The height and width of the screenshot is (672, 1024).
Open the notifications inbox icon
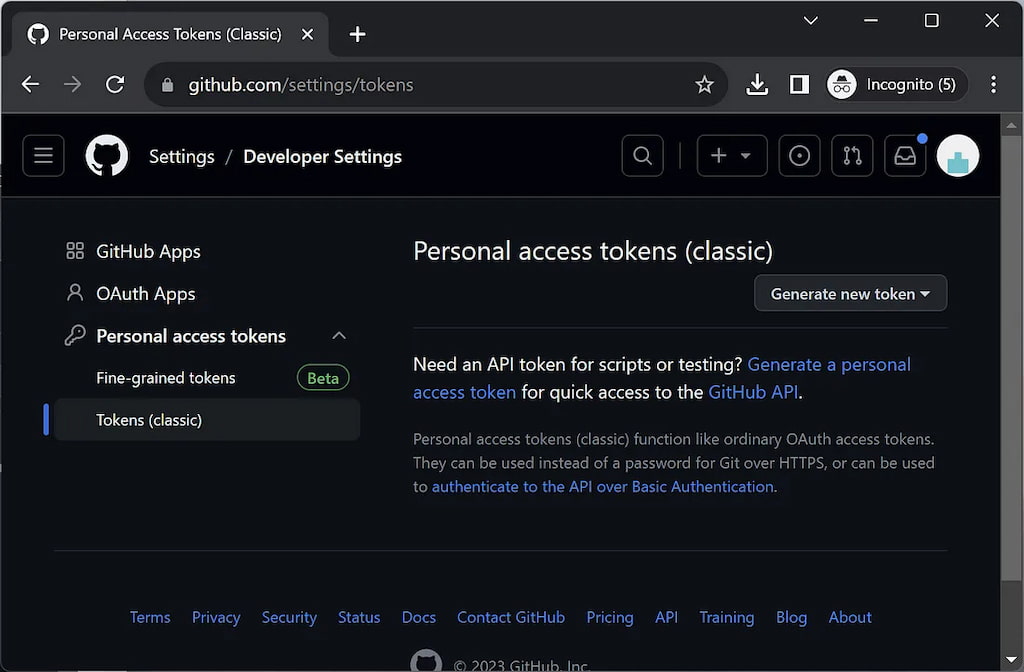pos(905,156)
